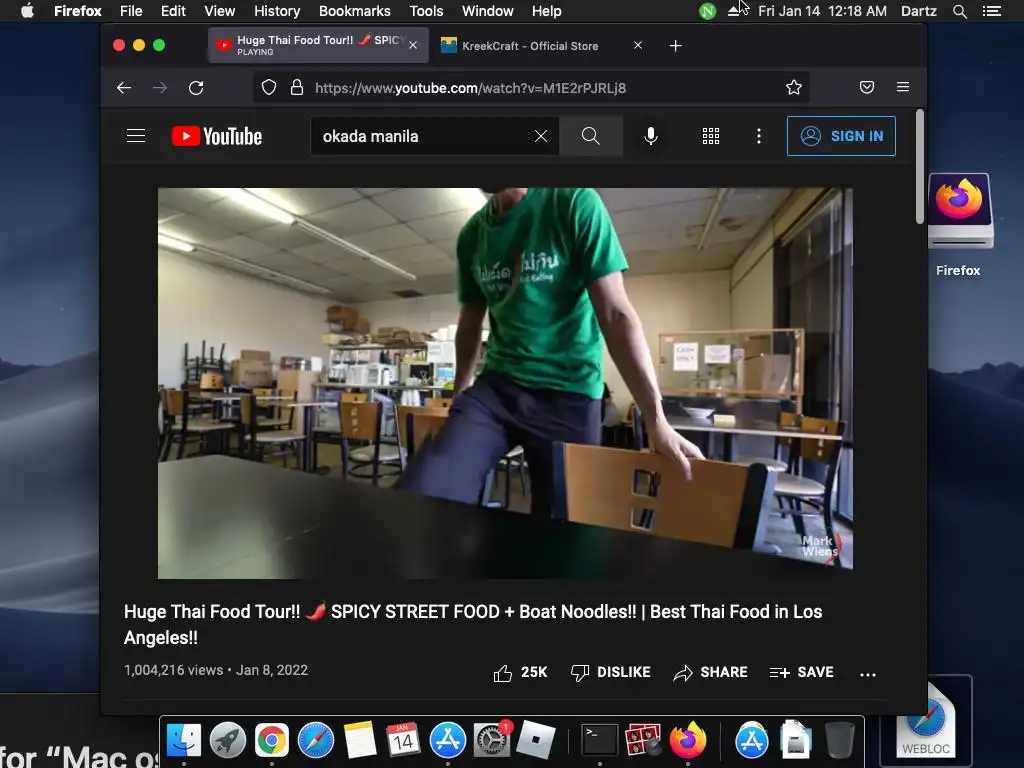The image size is (1024, 768).
Task: Select the Firefox disk image on desktop
Action: click(959, 212)
